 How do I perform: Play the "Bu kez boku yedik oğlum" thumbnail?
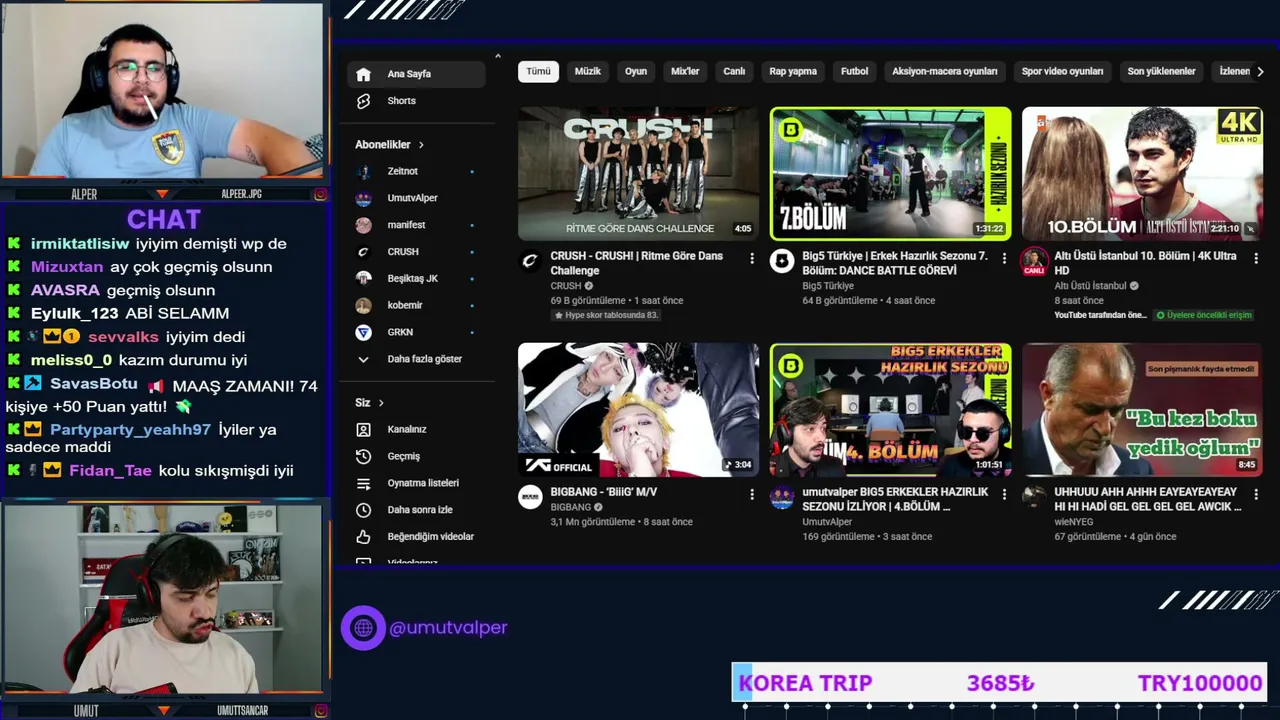coord(1142,410)
